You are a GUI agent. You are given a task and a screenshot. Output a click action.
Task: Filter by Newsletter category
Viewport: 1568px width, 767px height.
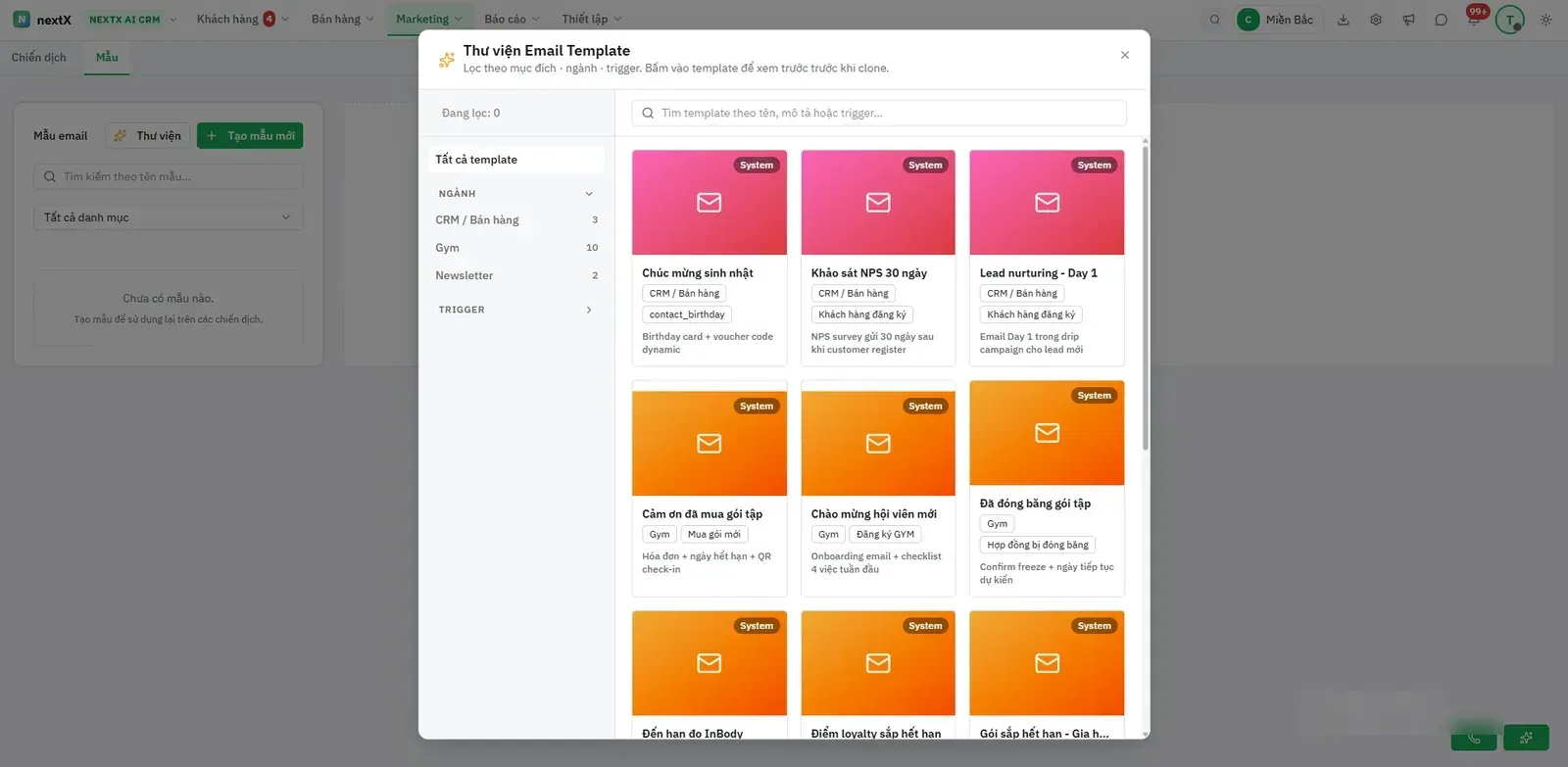click(x=516, y=275)
